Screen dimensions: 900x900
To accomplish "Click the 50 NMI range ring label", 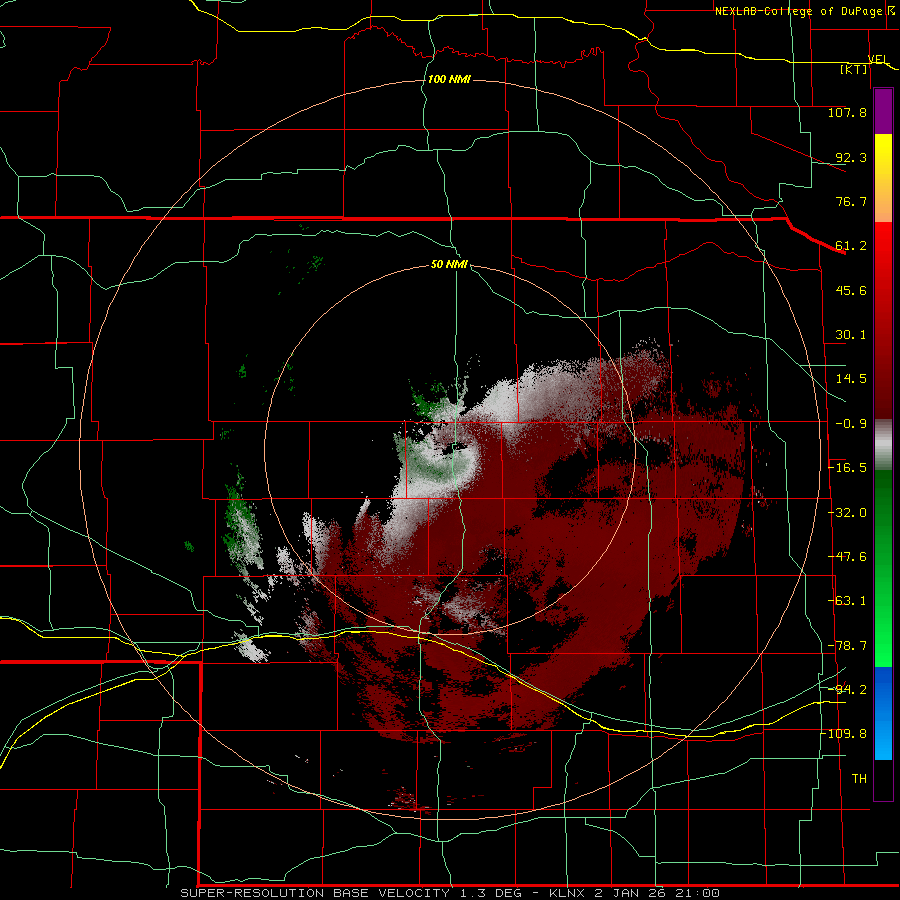I will coord(449,264).
